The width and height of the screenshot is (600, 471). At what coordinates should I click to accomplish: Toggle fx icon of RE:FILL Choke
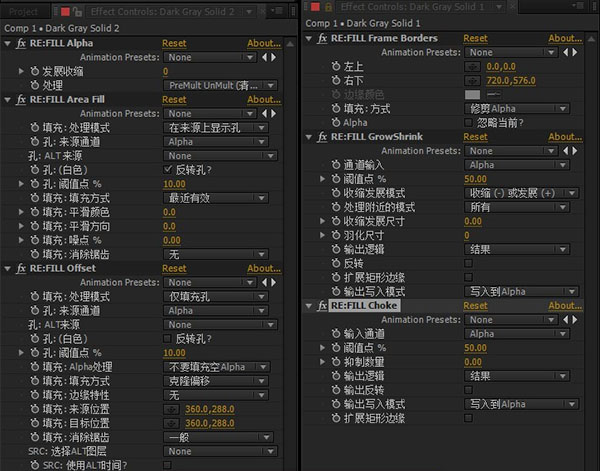322,306
